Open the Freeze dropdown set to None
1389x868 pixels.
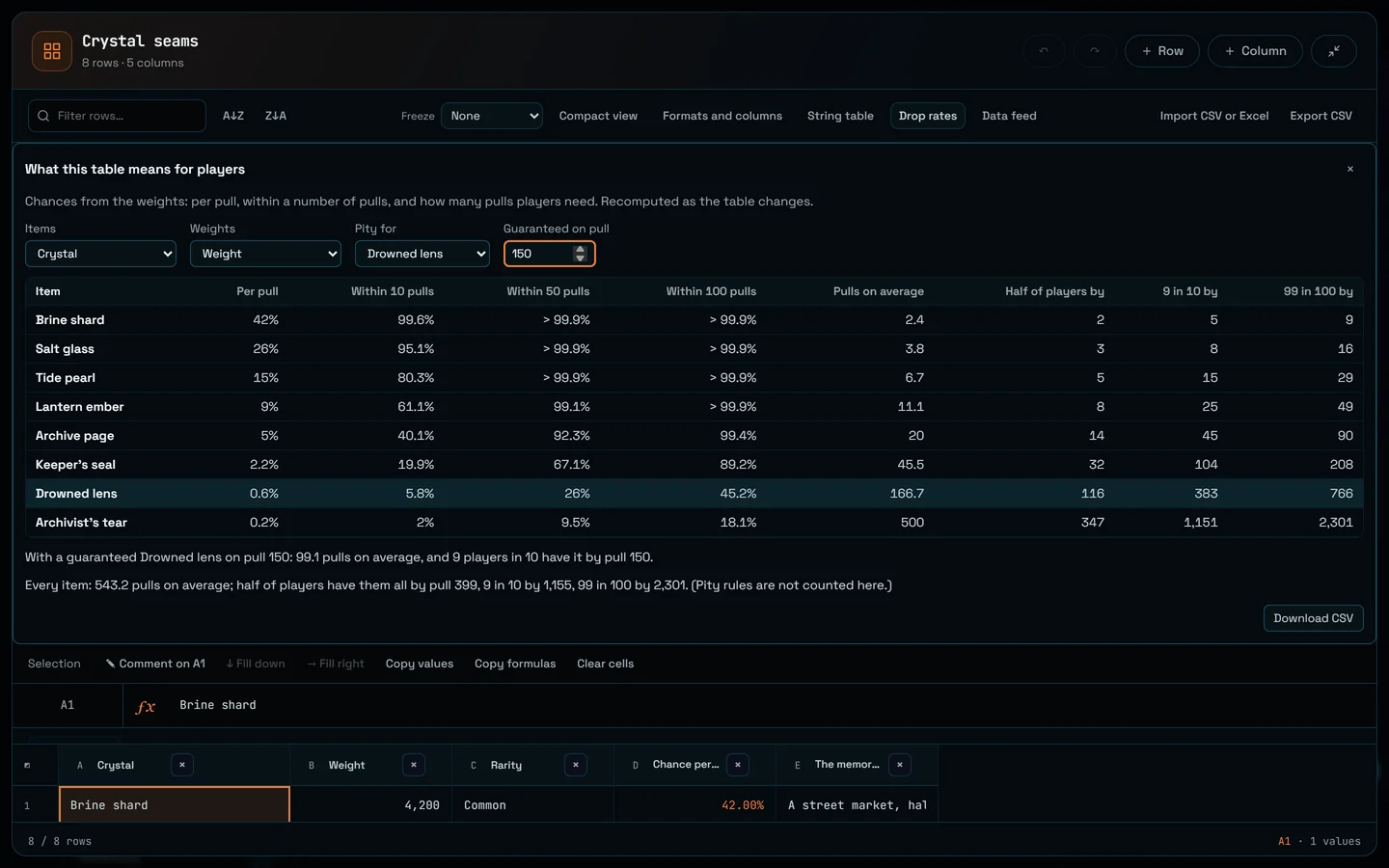tap(492, 116)
